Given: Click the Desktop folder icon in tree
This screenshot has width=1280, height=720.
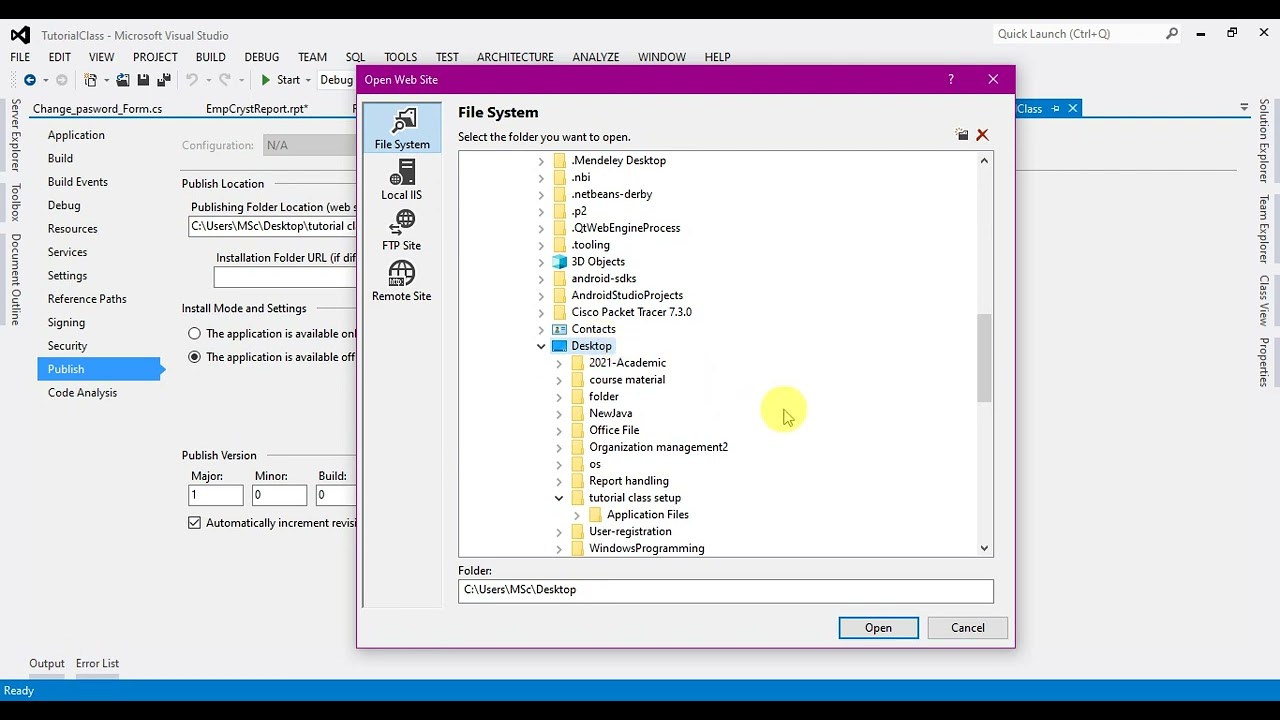Looking at the screenshot, I should (x=560, y=346).
